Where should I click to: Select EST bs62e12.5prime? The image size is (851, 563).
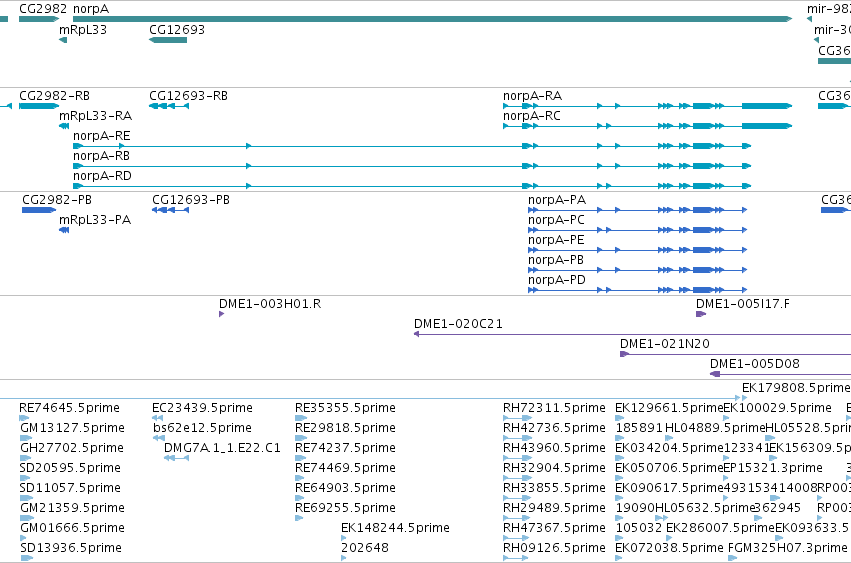(x=158, y=438)
